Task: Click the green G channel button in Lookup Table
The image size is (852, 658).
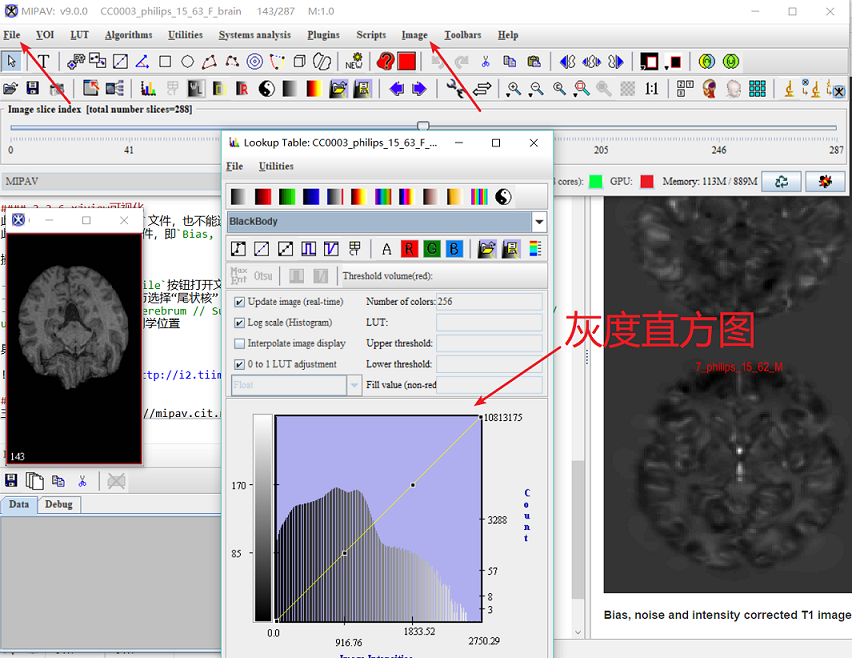Action: pyautogui.click(x=431, y=249)
